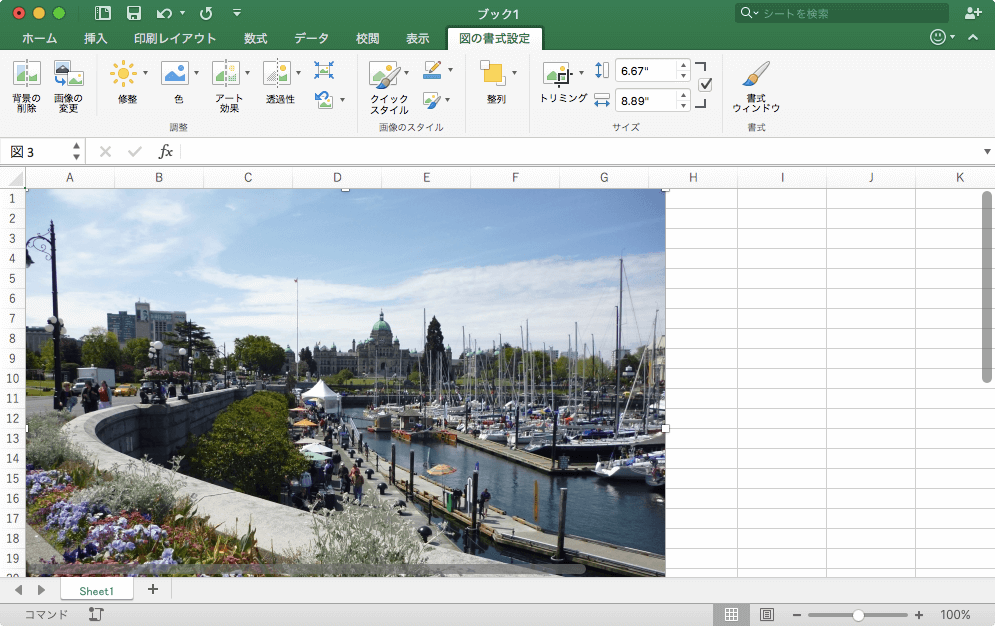Select the Sheet1 sheet tab
Image resolution: width=995 pixels, height=626 pixels.
(96, 590)
